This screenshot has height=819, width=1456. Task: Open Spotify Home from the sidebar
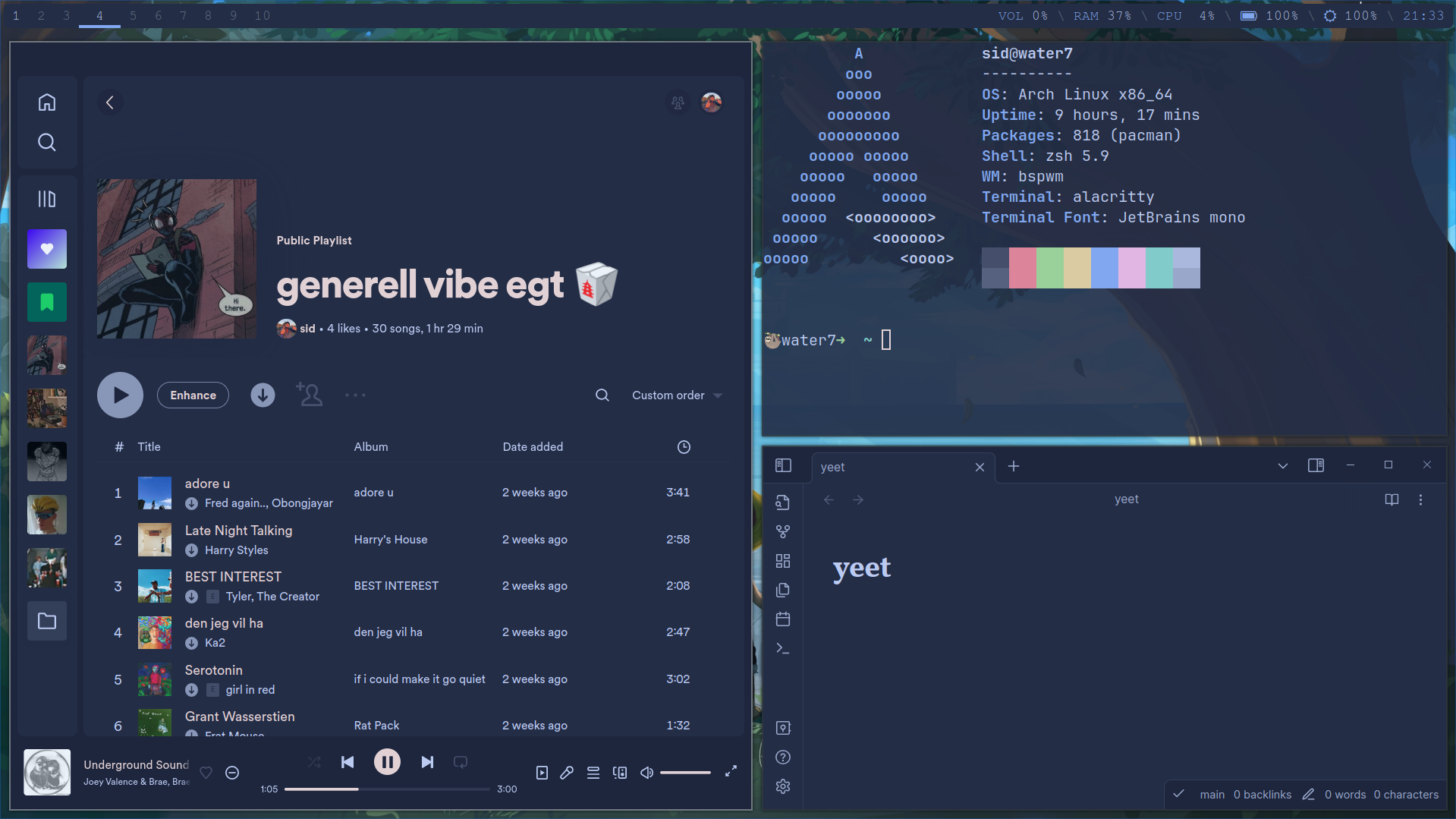click(47, 102)
